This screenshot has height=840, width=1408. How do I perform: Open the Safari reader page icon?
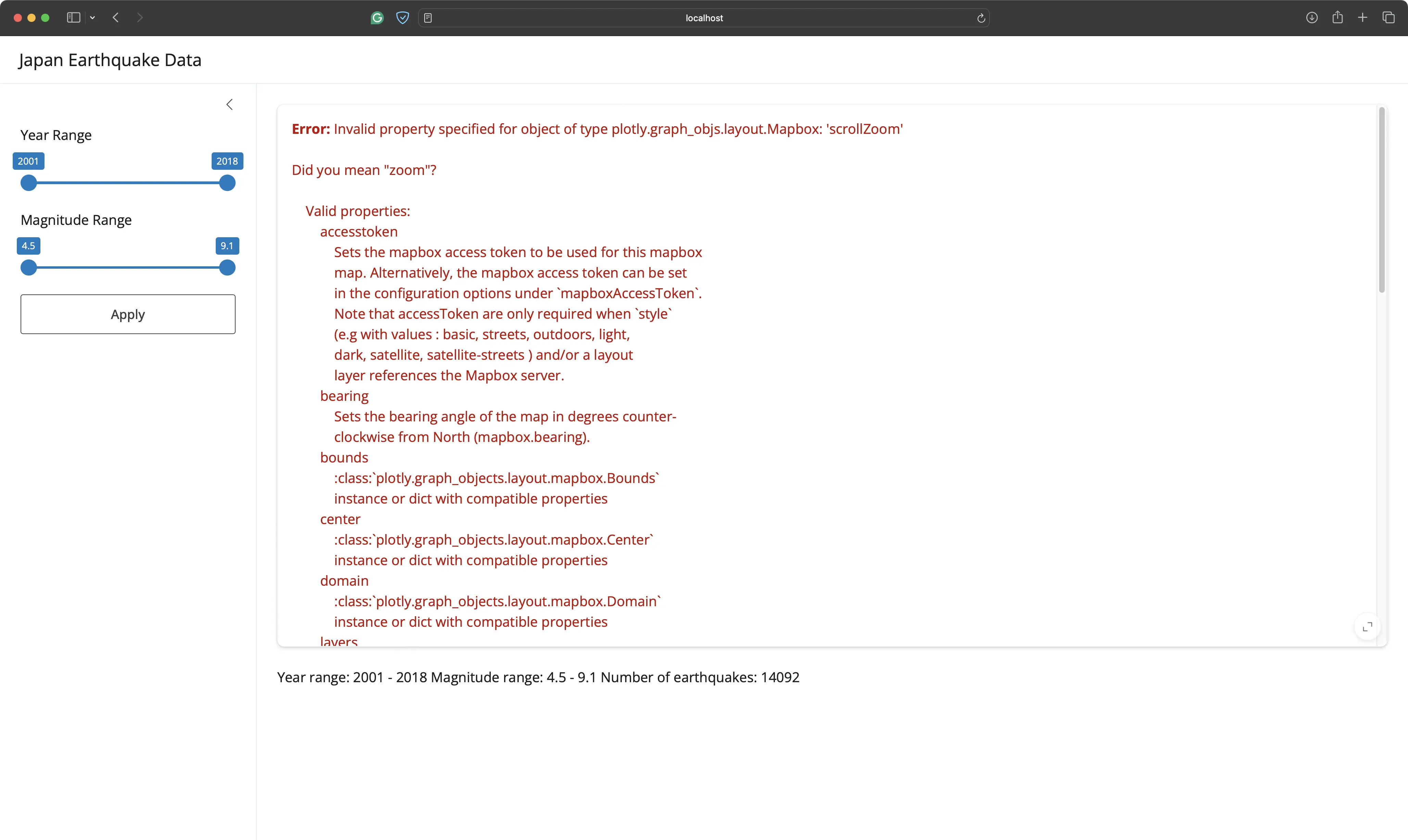click(x=428, y=18)
